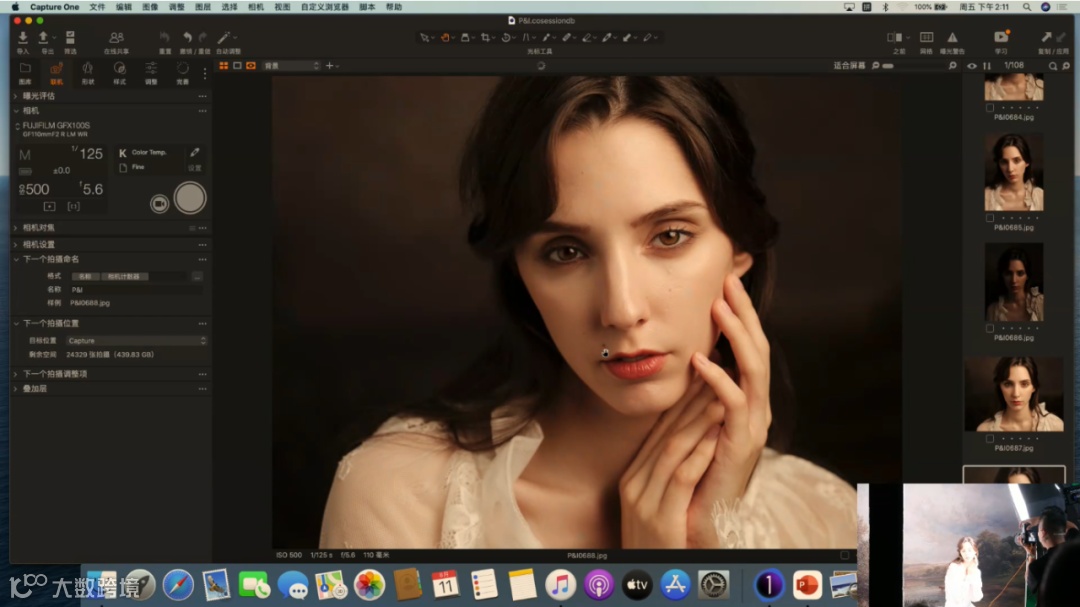Image resolution: width=1080 pixels, height=607 pixels.
Task: Toggle exposure warning (曝光警告) triangle
Action: pyautogui.click(x=952, y=37)
